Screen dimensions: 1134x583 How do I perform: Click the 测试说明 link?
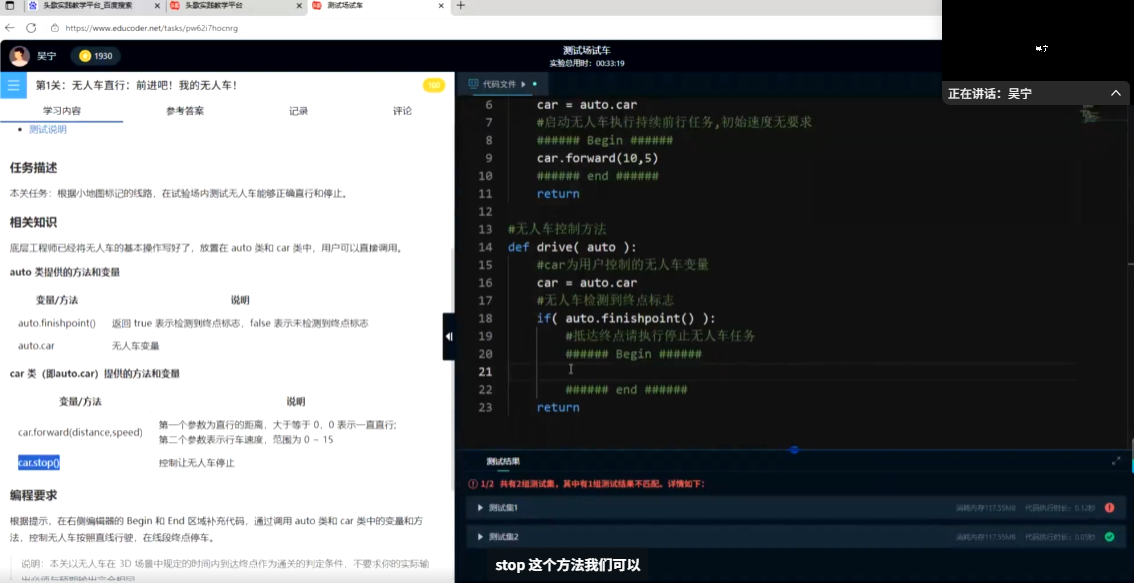tap(48, 130)
